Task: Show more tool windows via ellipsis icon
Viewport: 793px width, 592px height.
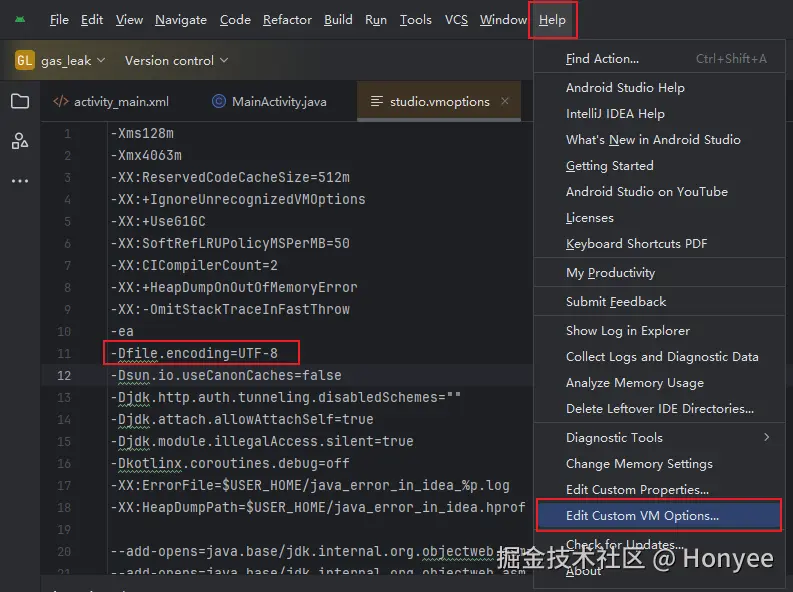Action: click(20, 180)
